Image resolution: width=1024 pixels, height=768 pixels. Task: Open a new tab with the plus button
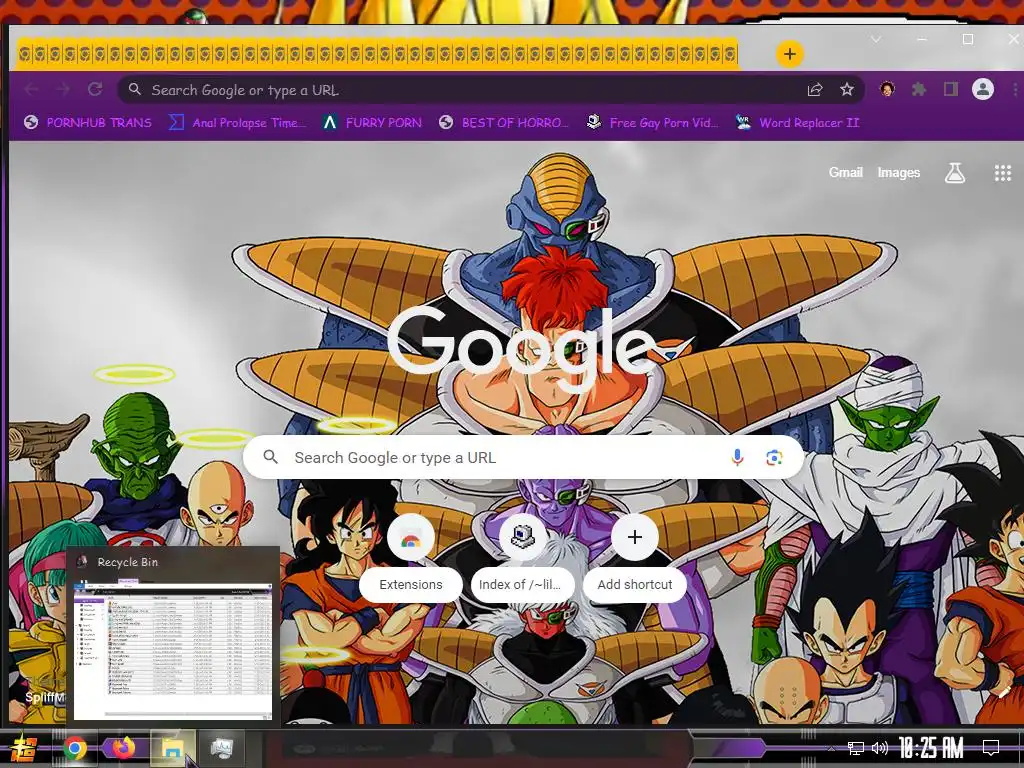coord(790,54)
